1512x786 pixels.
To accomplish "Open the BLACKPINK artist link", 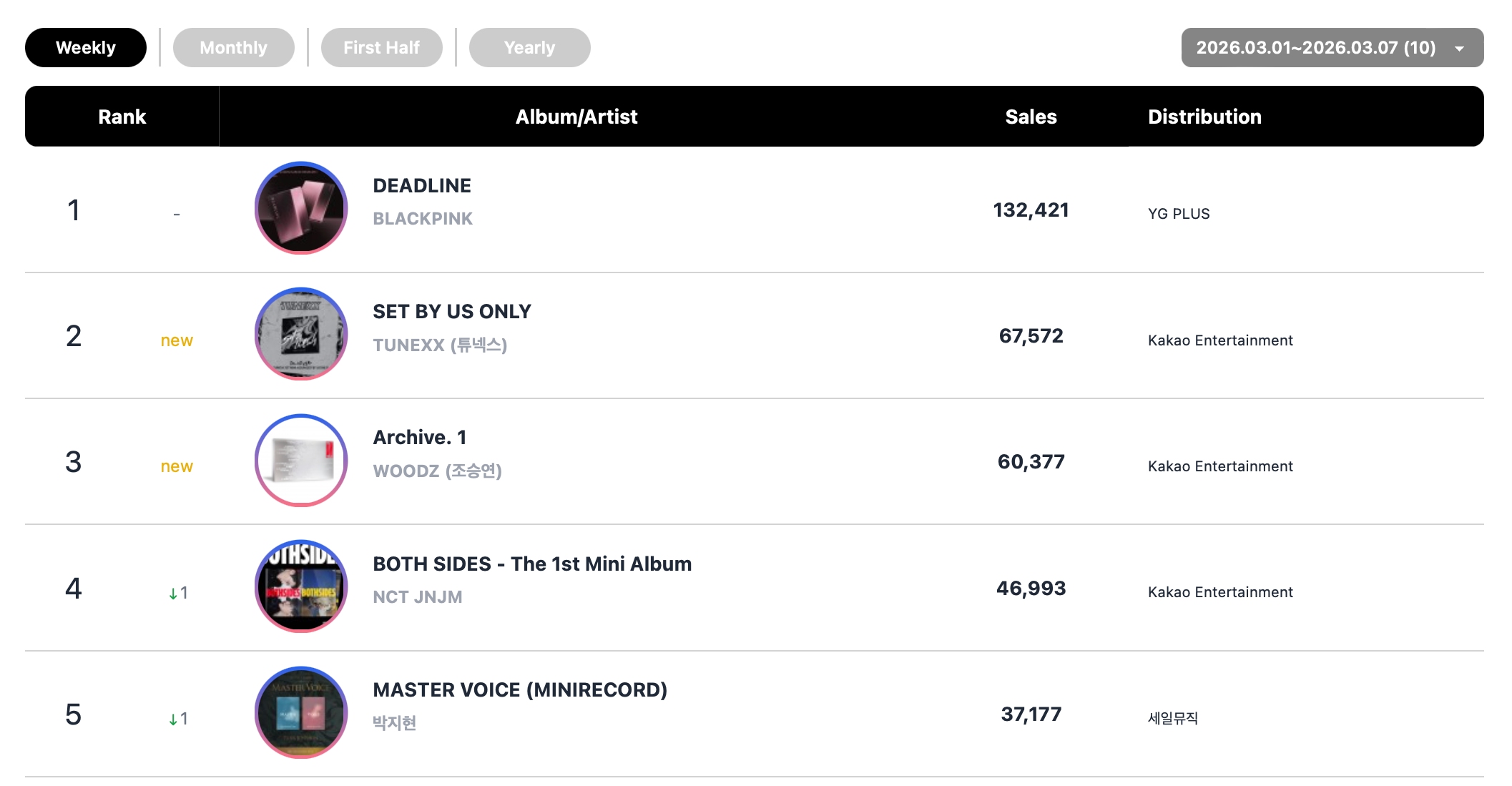I will tap(423, 219).
